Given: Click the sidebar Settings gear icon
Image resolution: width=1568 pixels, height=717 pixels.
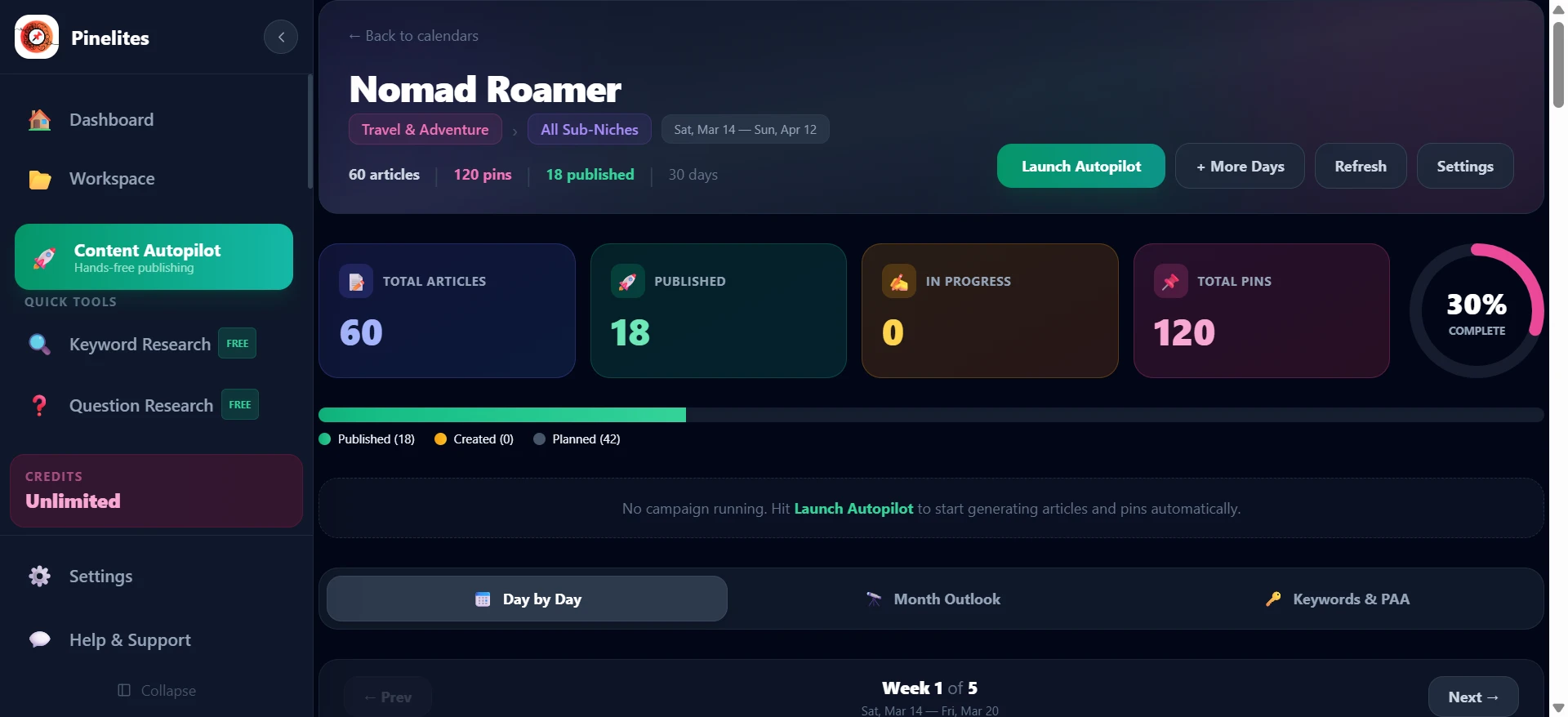Looking at the screenshot, I should click(x=39, y=577).
